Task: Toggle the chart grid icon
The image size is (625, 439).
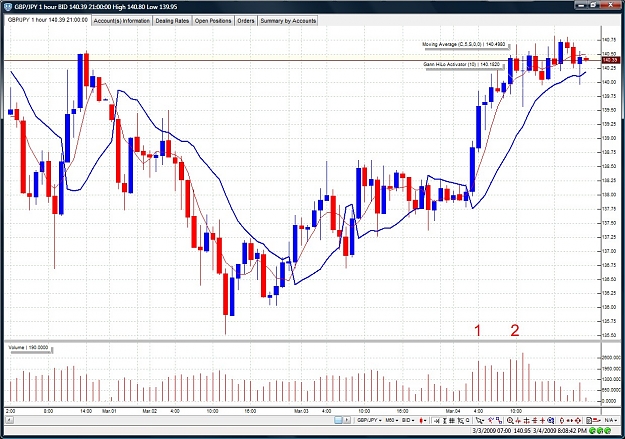Action: tap(452, 420)
